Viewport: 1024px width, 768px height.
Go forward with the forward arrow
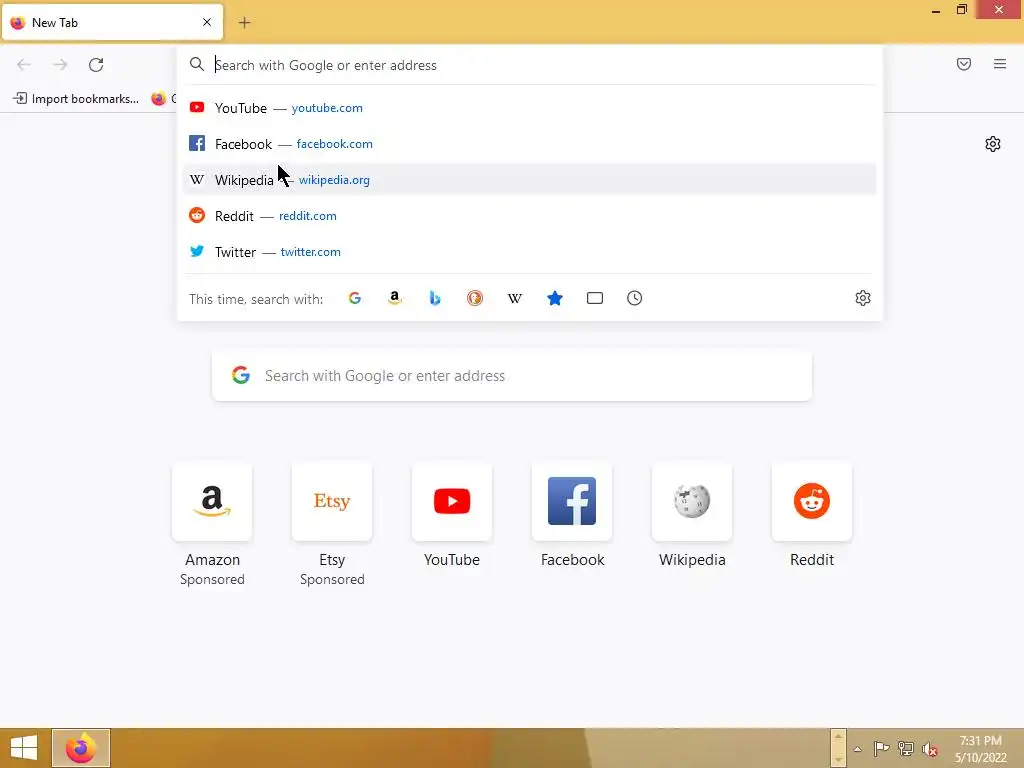point(60,65)
